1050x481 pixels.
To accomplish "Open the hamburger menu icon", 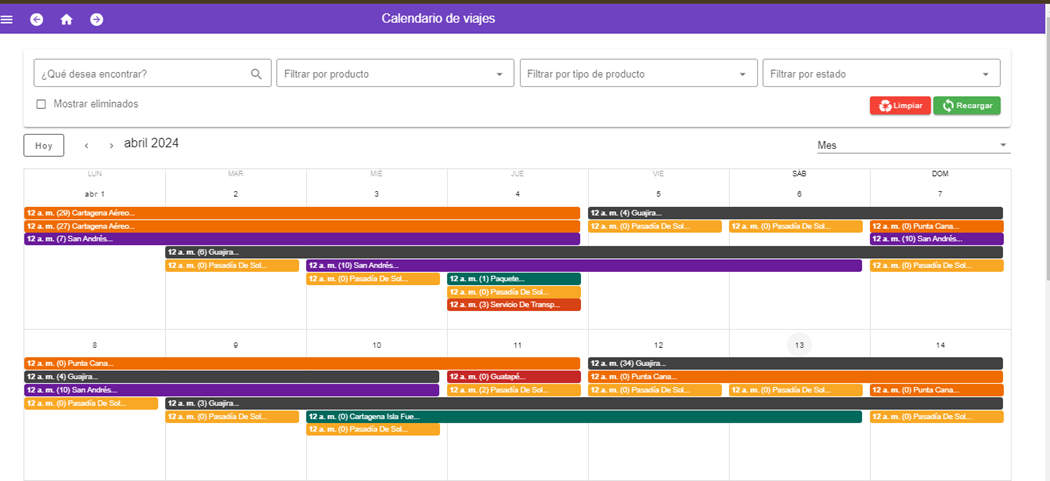I will [x=7, y=20].
